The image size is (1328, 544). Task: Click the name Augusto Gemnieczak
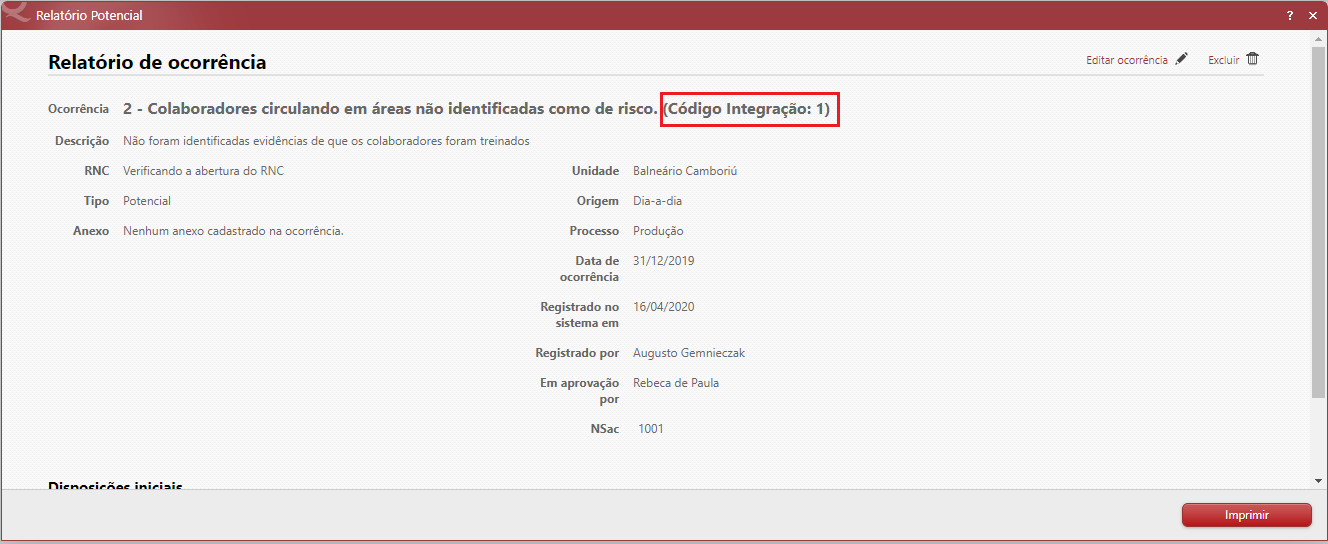[x=689, y=353]
